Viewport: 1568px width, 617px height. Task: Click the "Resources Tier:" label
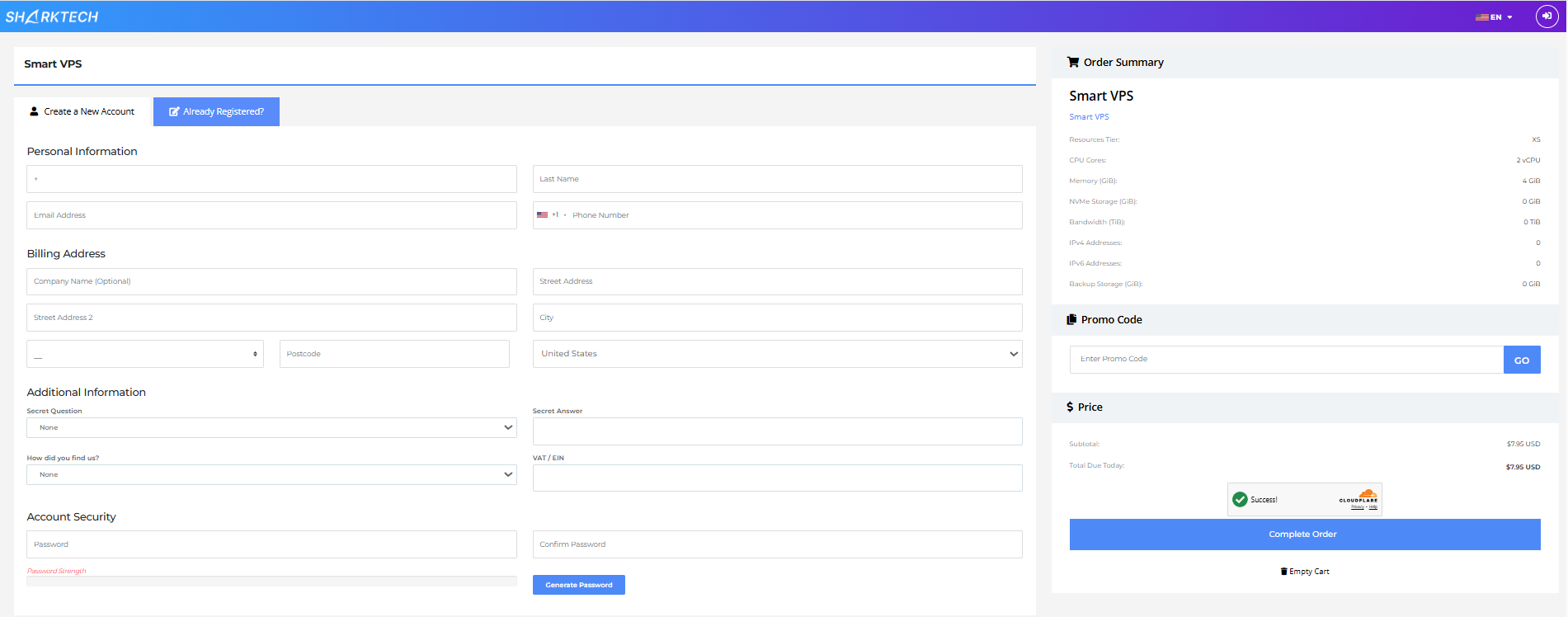click(x=1095, y=139)
